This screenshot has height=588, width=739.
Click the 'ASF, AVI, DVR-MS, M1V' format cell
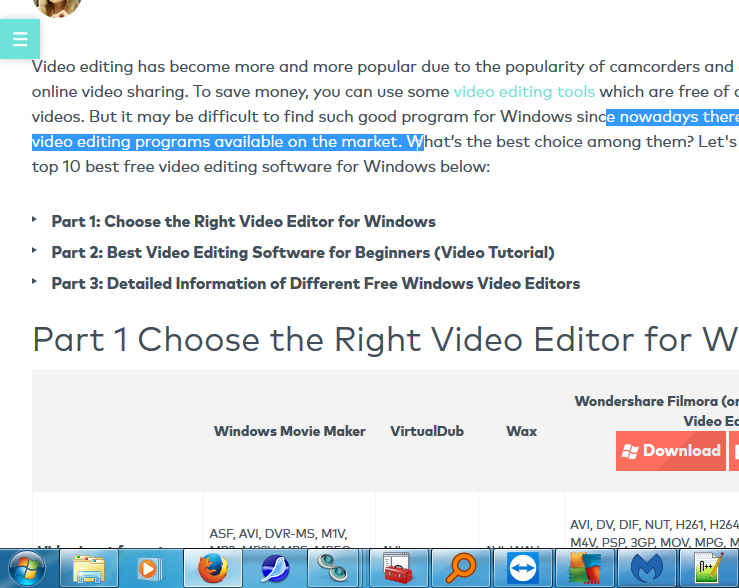click(x=289, y=520)
